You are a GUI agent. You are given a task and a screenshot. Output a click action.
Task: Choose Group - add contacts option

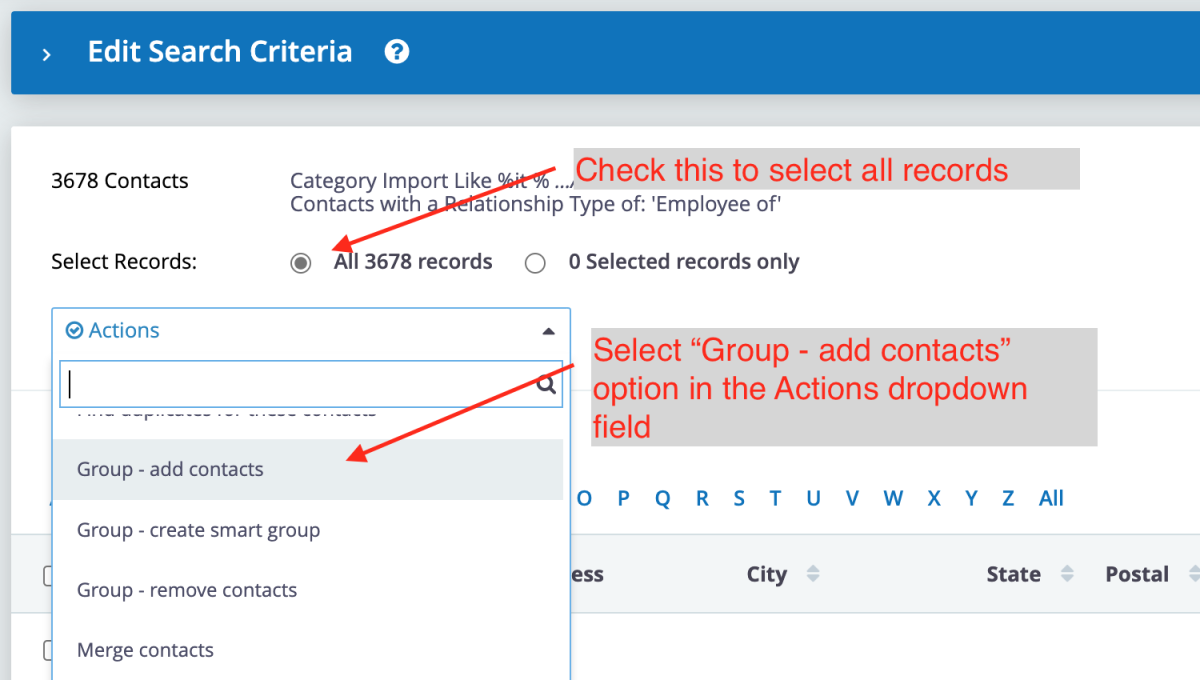coord(170,470)
